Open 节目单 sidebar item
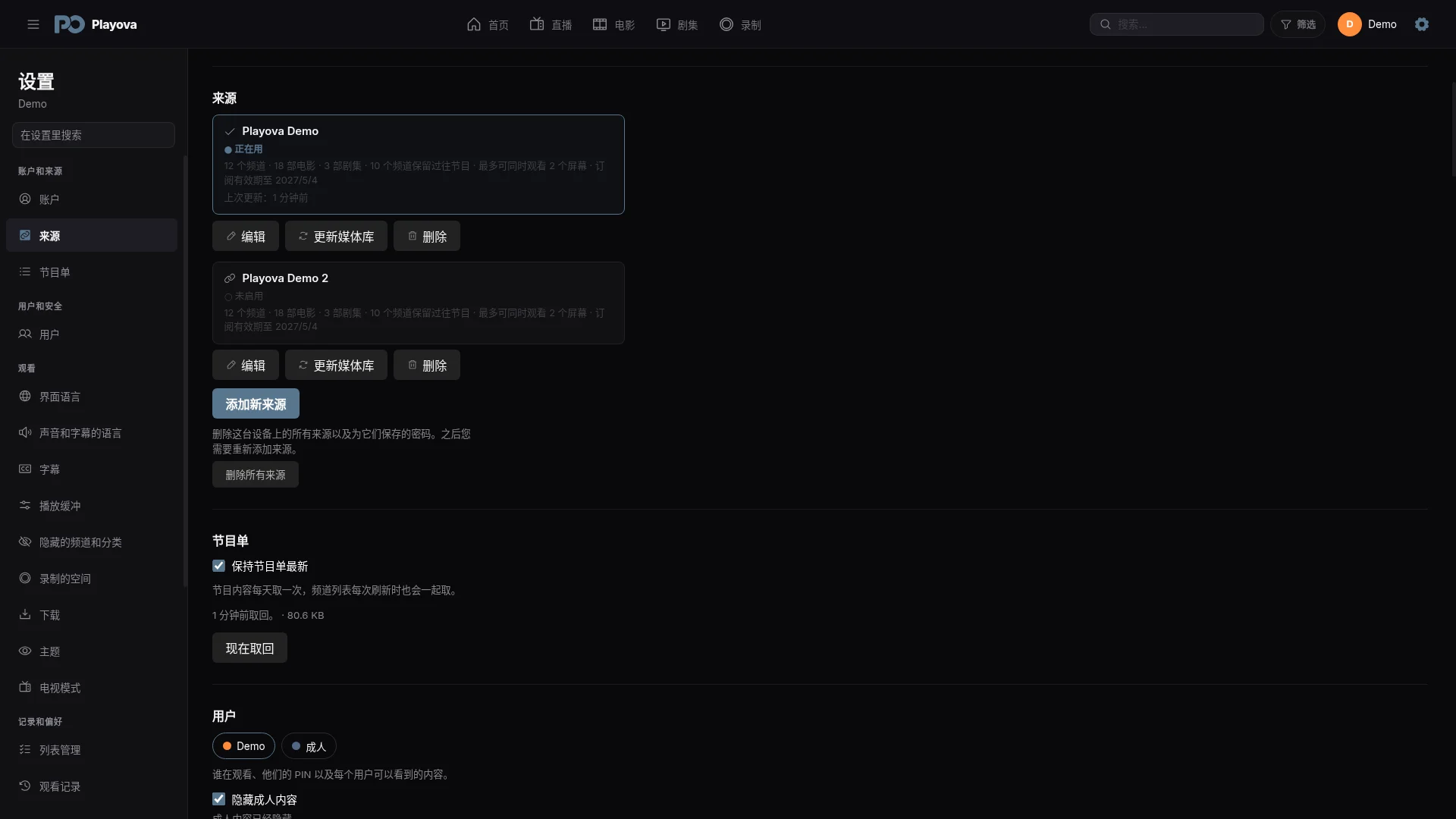Screen dimensions: 1456x819 [92, 272]
